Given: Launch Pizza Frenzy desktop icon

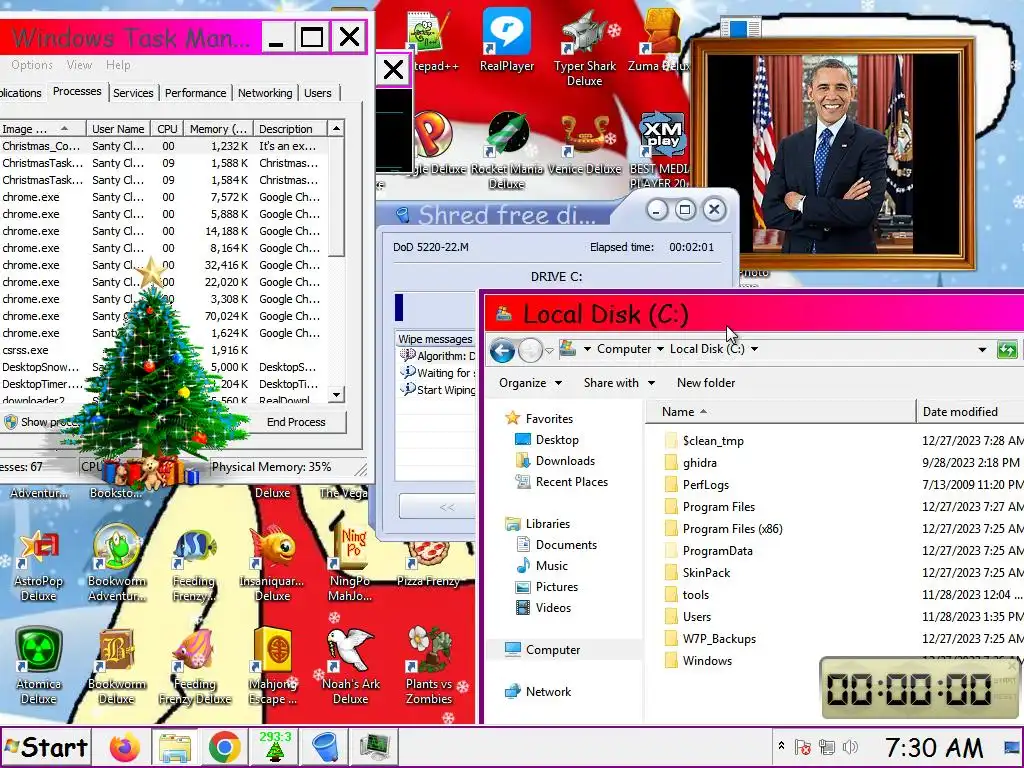Looking at the screenshot, I should coord(428,563).
